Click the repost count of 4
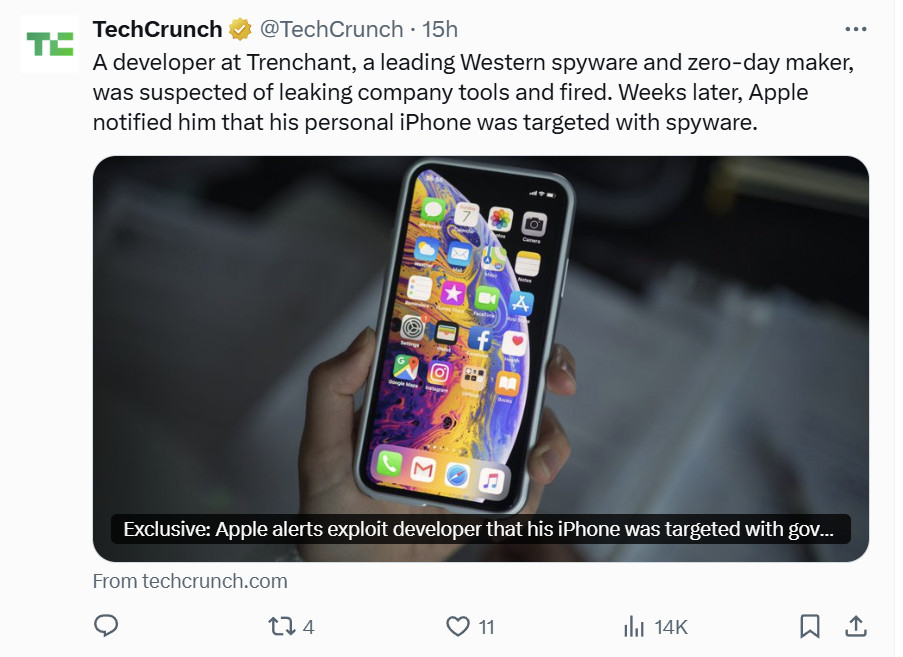Screen dimensions: 903x657 [308, 627]
